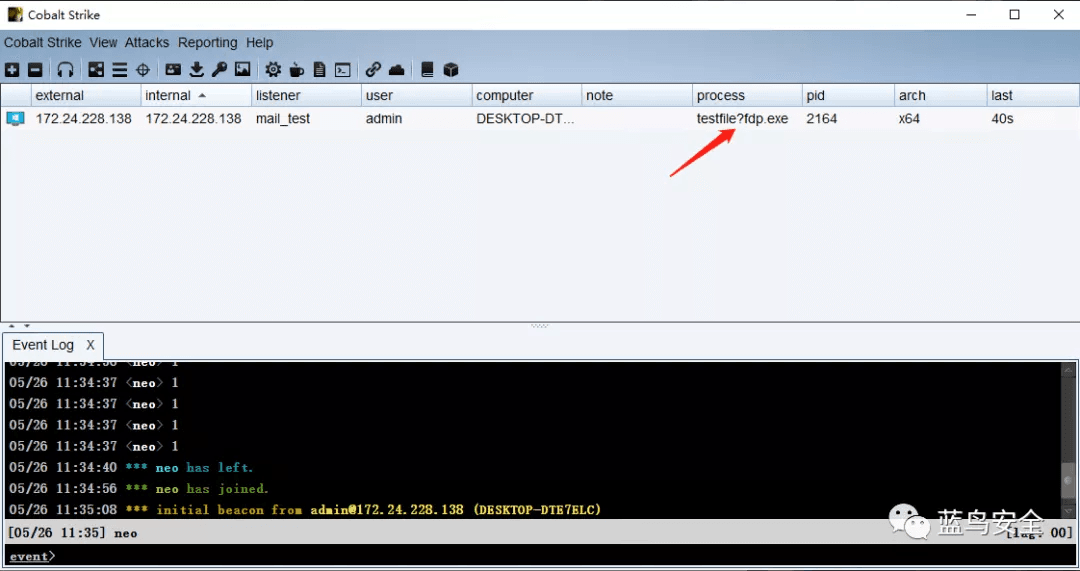Sort by the computer column header
The width and height of the screenshot is (1080, 571).
[527, 96]
